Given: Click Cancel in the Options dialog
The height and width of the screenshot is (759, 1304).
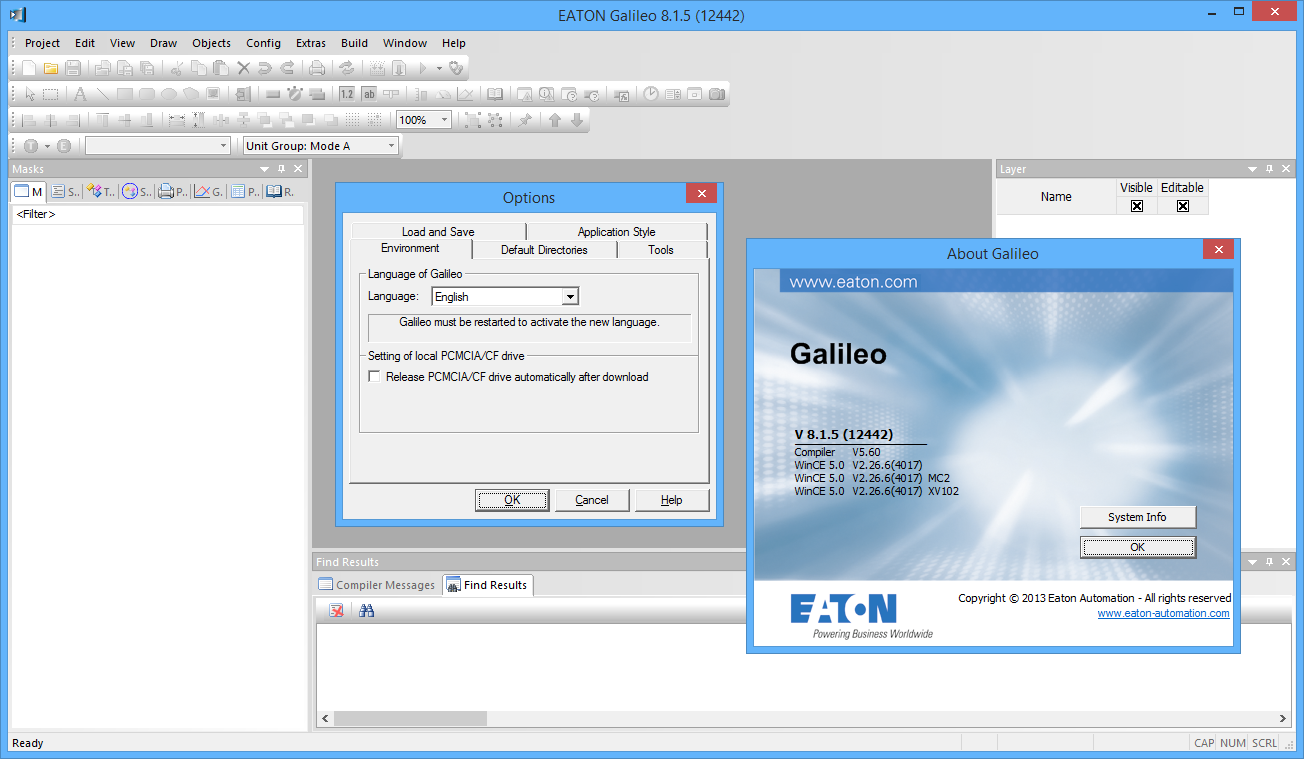Looking at the screenshot, I should [592, 500].
